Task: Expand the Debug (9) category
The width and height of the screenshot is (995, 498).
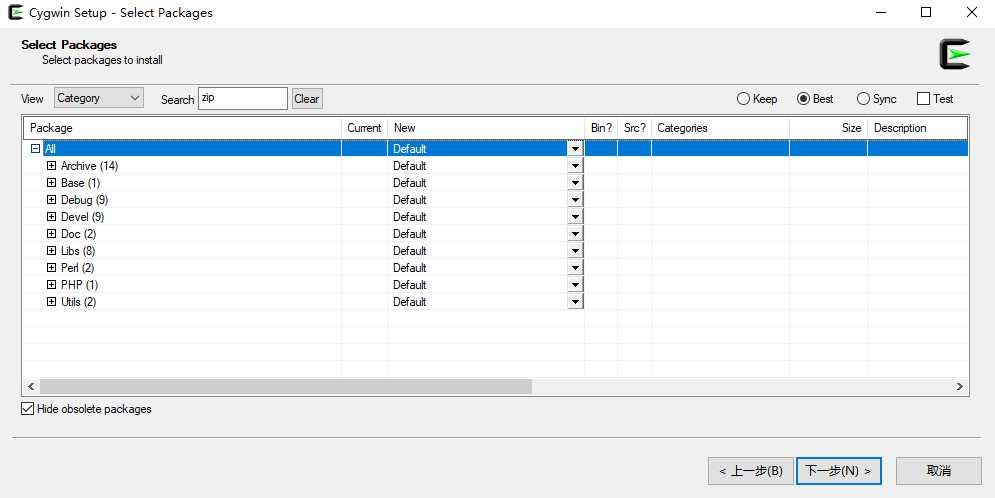Action: click(x=51, y=200)
